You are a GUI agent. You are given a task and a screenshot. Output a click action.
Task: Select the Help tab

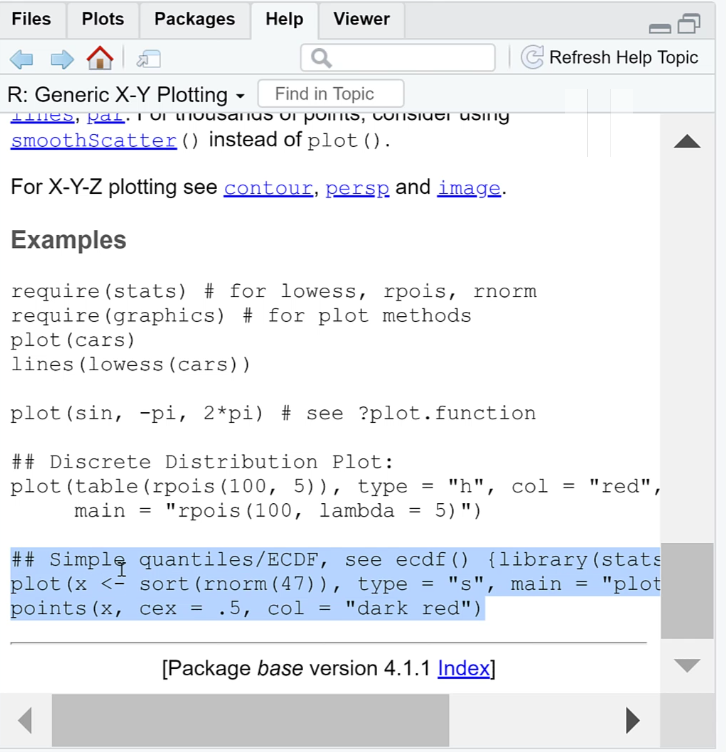point(284,19)
